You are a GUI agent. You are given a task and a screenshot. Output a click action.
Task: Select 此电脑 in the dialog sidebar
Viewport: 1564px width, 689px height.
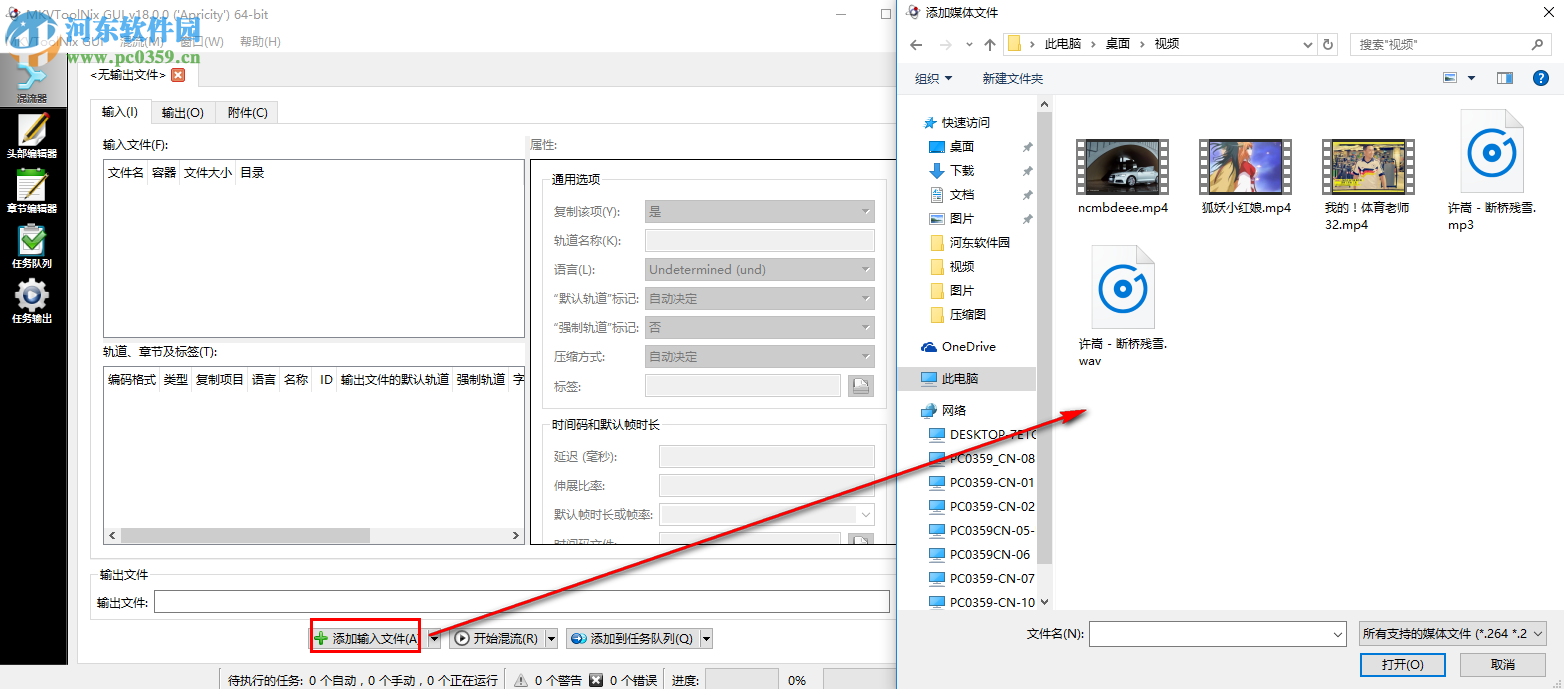tap(958, 377)
